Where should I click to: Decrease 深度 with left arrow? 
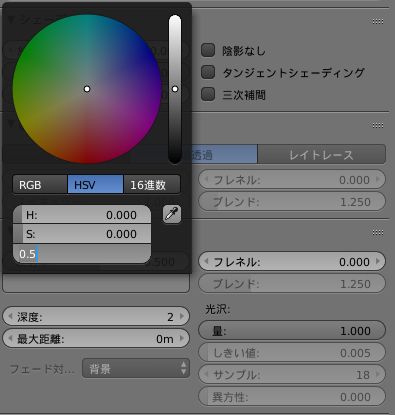click(x=10, y=316)
